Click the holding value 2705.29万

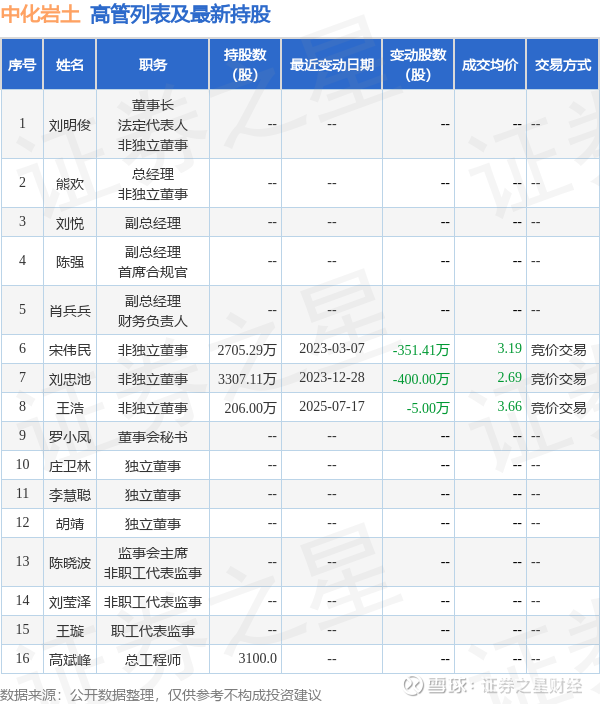point(247,350)
